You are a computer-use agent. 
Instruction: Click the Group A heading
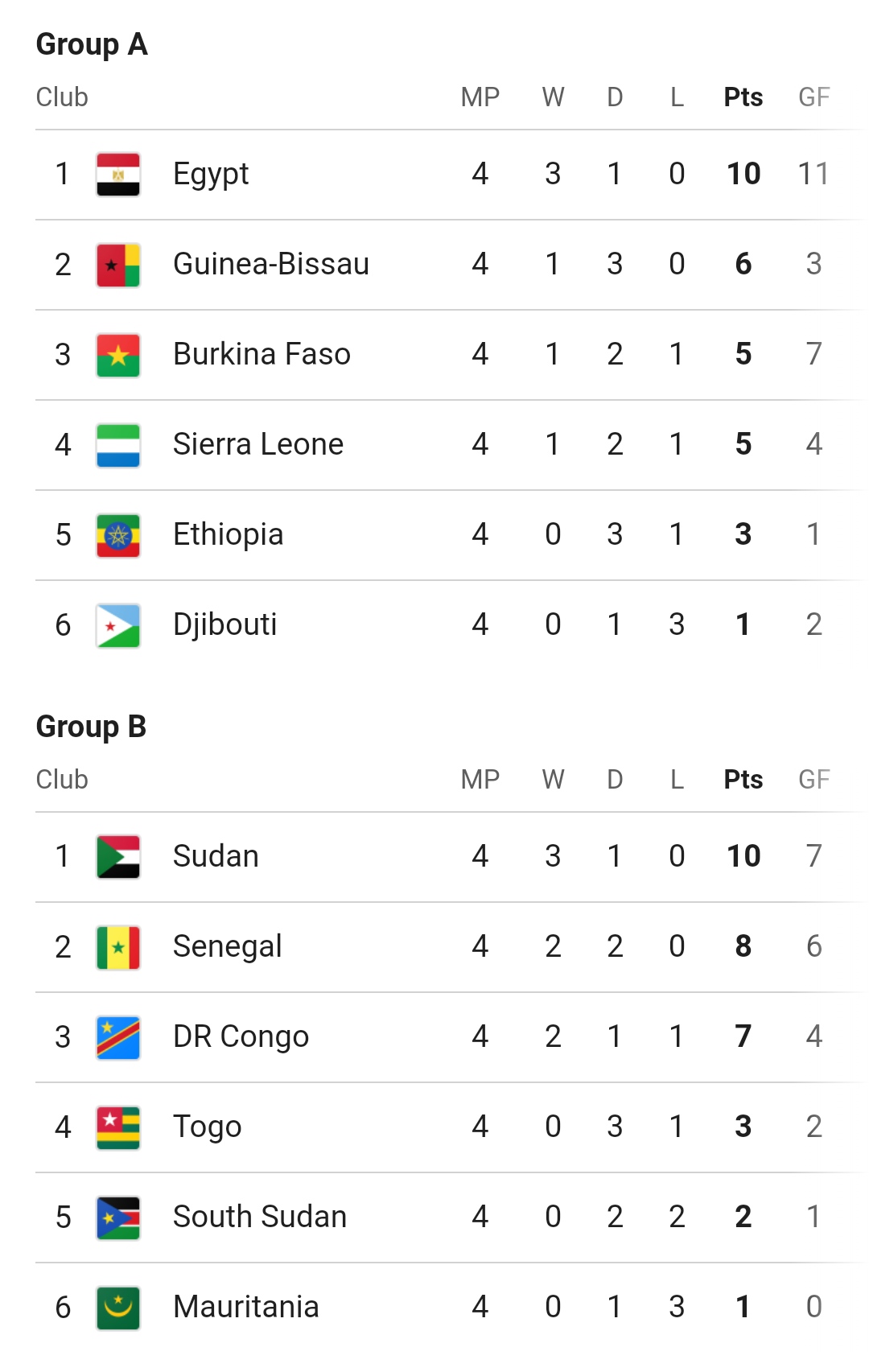[x=92, y=44]
